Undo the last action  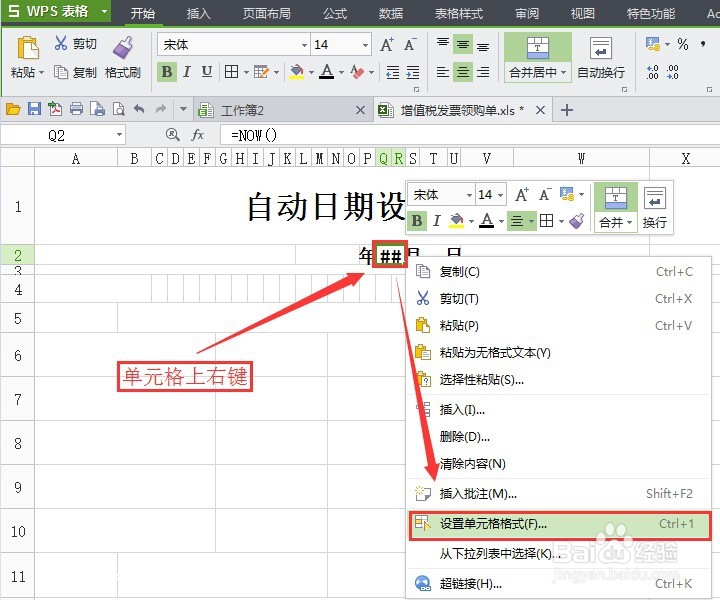[x=139, y=109]
